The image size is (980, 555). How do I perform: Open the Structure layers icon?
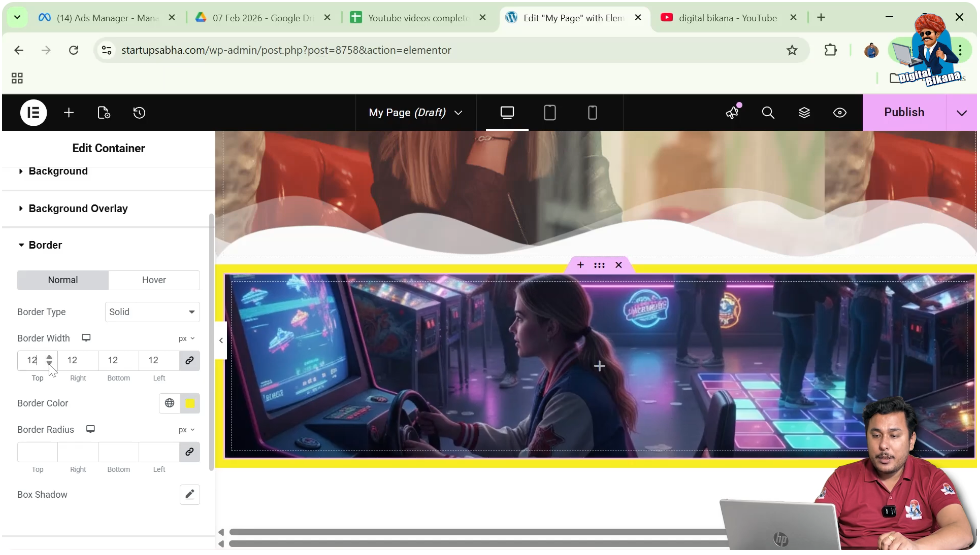coord(804,113)
